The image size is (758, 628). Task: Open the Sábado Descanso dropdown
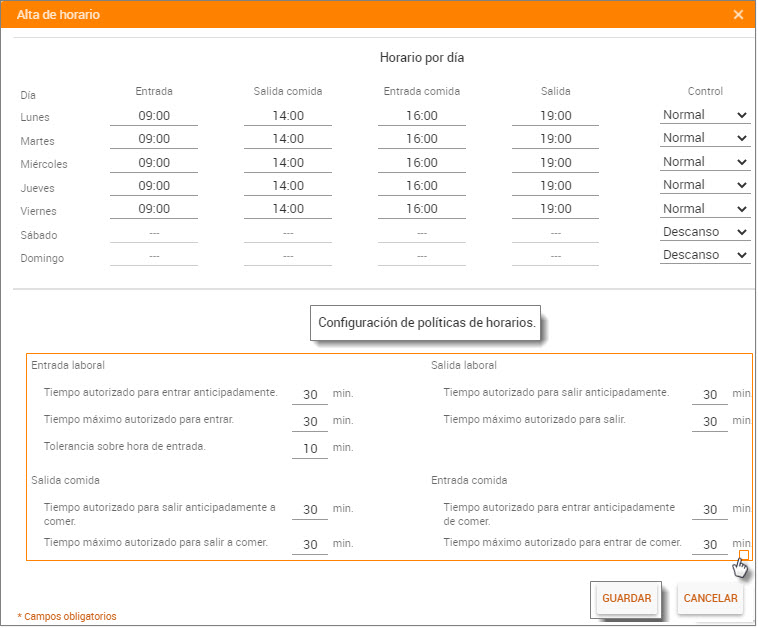click(704, 232)
